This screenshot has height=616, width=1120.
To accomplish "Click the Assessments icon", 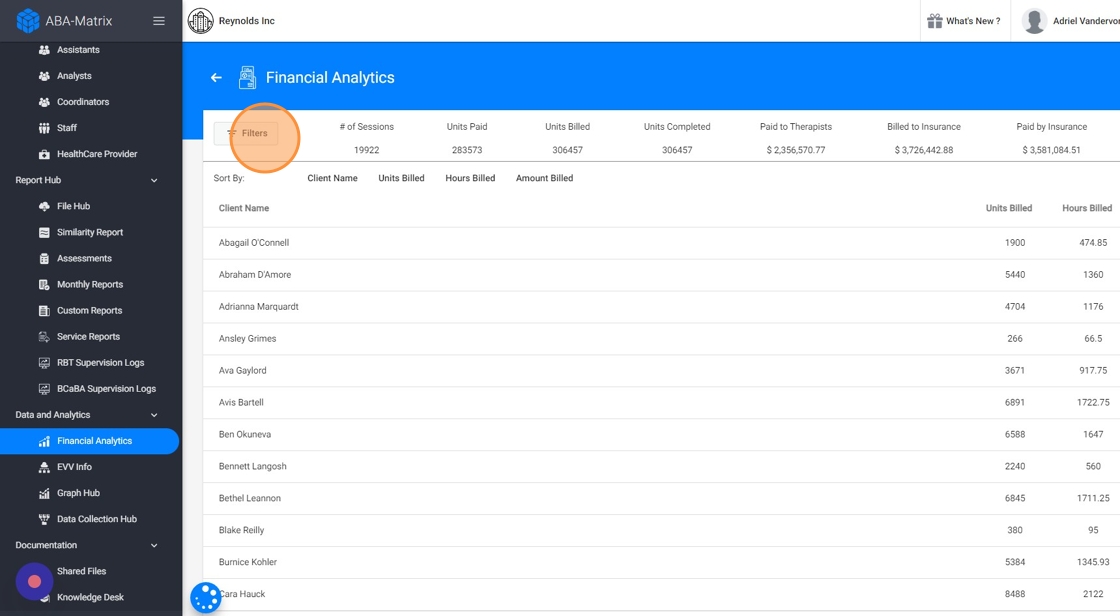I will pos(44,259).
